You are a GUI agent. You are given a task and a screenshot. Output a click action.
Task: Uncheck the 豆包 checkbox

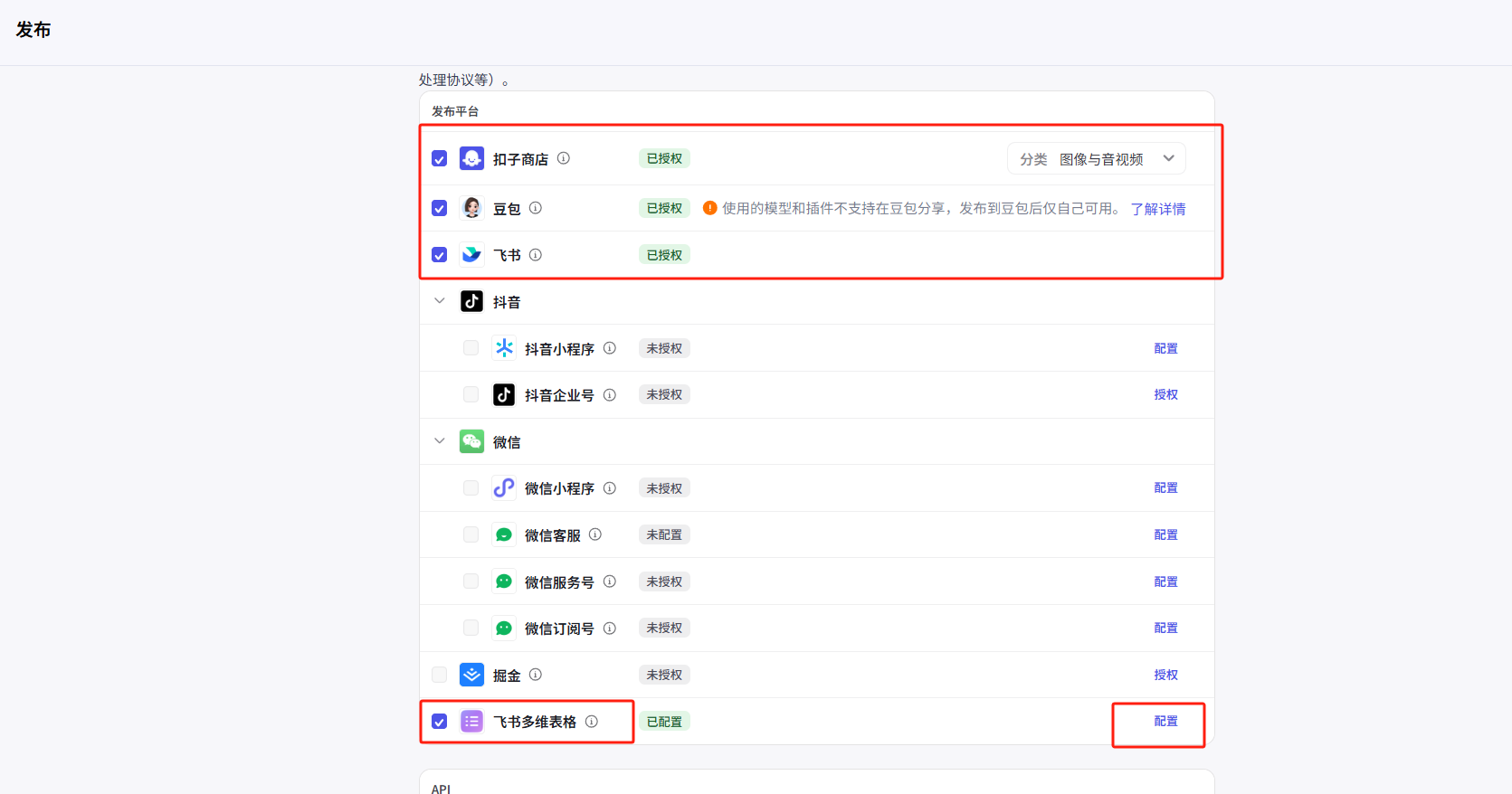440,208
